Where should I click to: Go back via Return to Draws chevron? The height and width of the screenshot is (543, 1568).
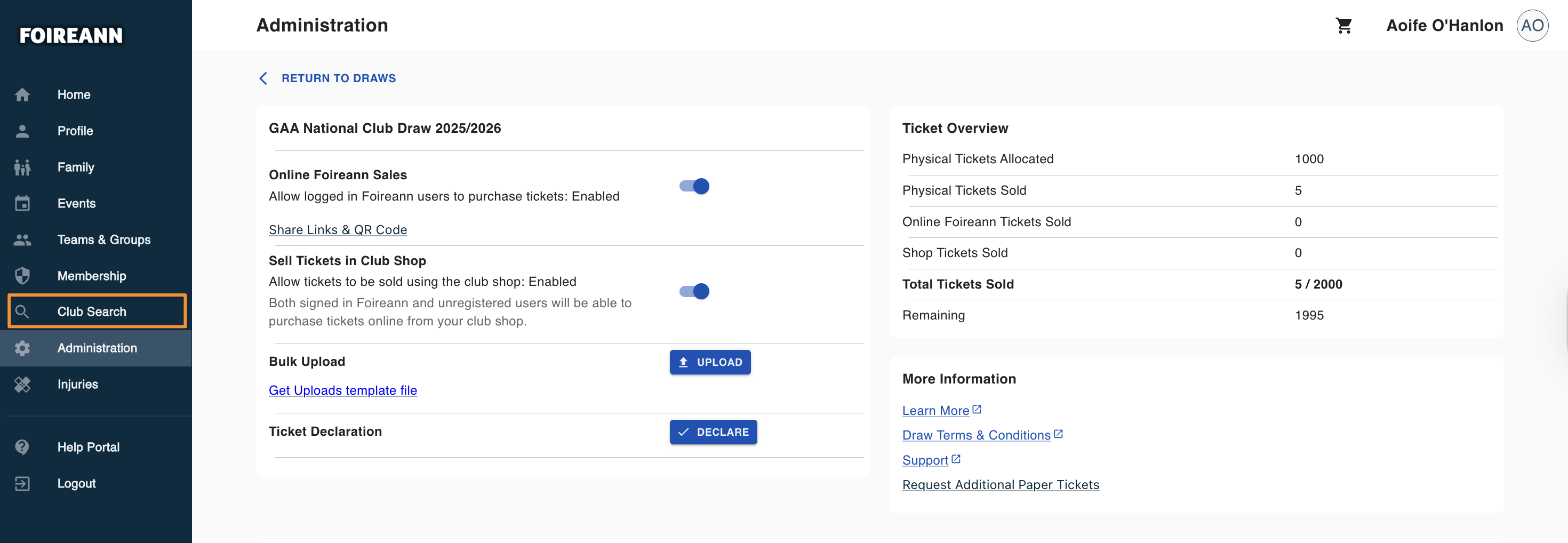click(263, 78)
